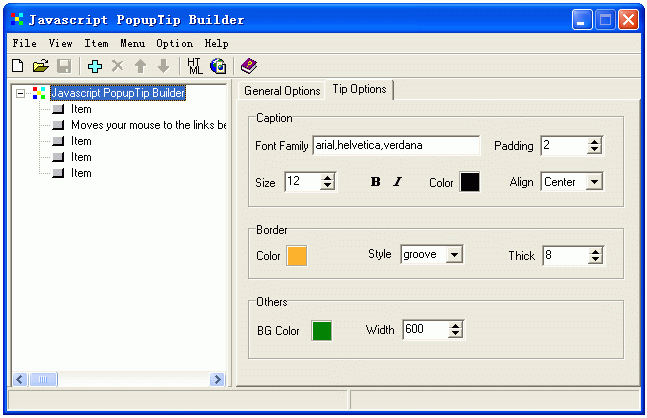Maximize the PopupTip Builder window
Screen dimensions: 647x418
tap(605, 19)
